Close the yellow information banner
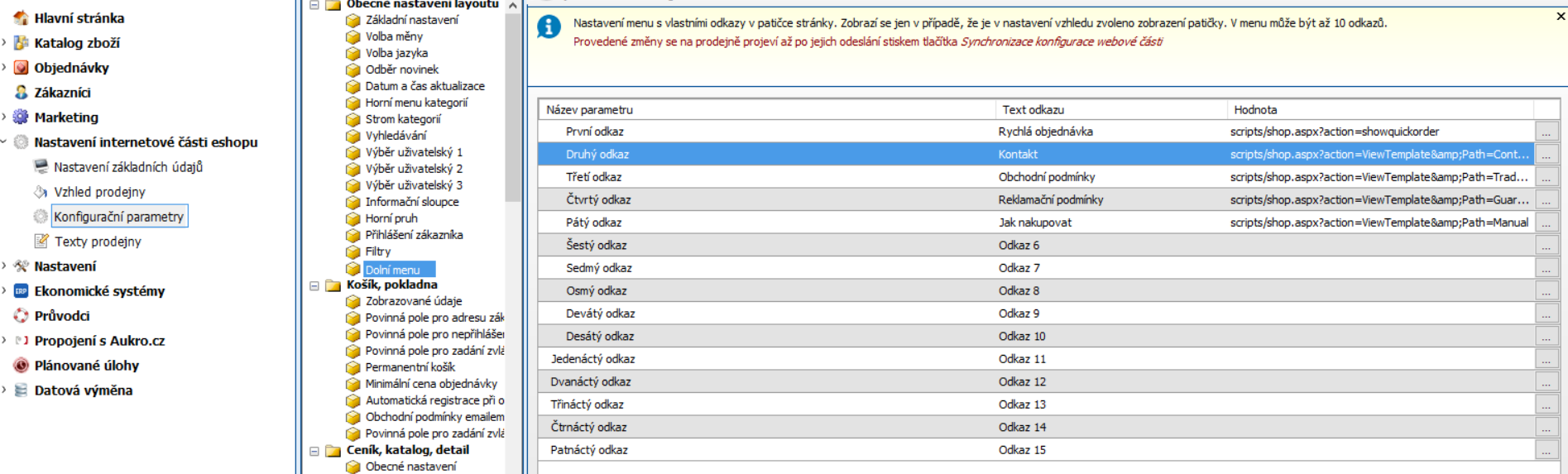The image size is (1568, 474). click(x=1561, y=16)
